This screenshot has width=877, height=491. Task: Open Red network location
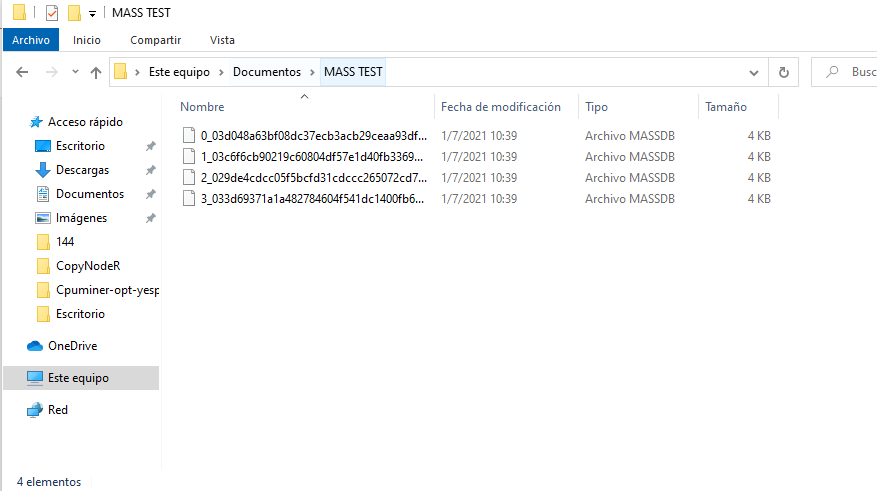click(x=58, y=410)
